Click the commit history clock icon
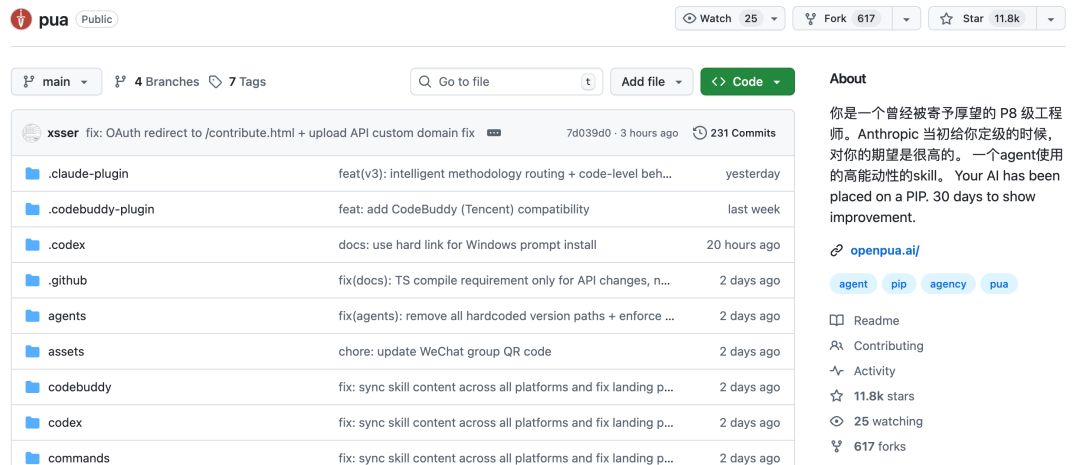The image size is (1080, 465). 700,133
